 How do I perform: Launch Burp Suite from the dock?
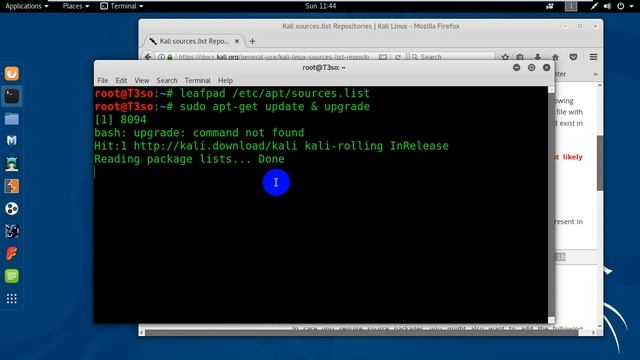[x=11, y=186]
